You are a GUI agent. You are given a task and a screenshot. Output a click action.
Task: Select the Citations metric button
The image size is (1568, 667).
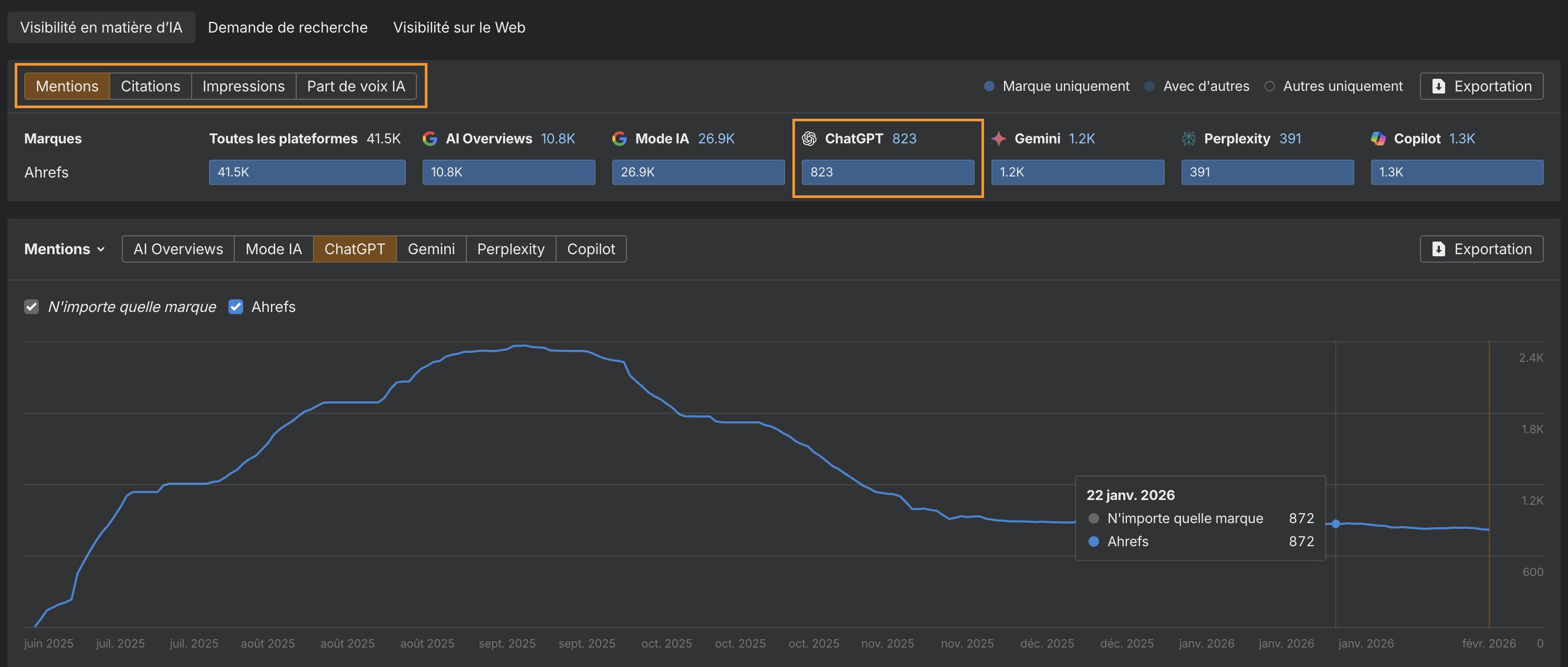(x=150, y=87)
